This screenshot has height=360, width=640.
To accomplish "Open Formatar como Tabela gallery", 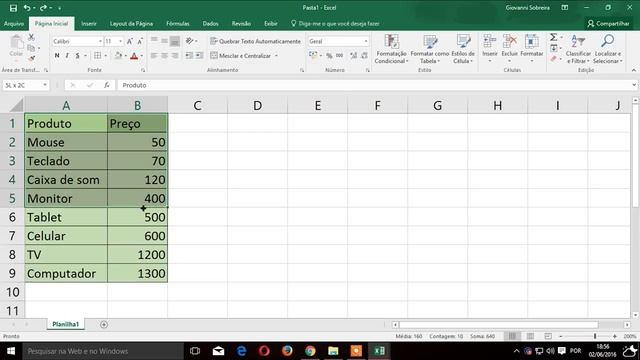I will coord(429,49).
